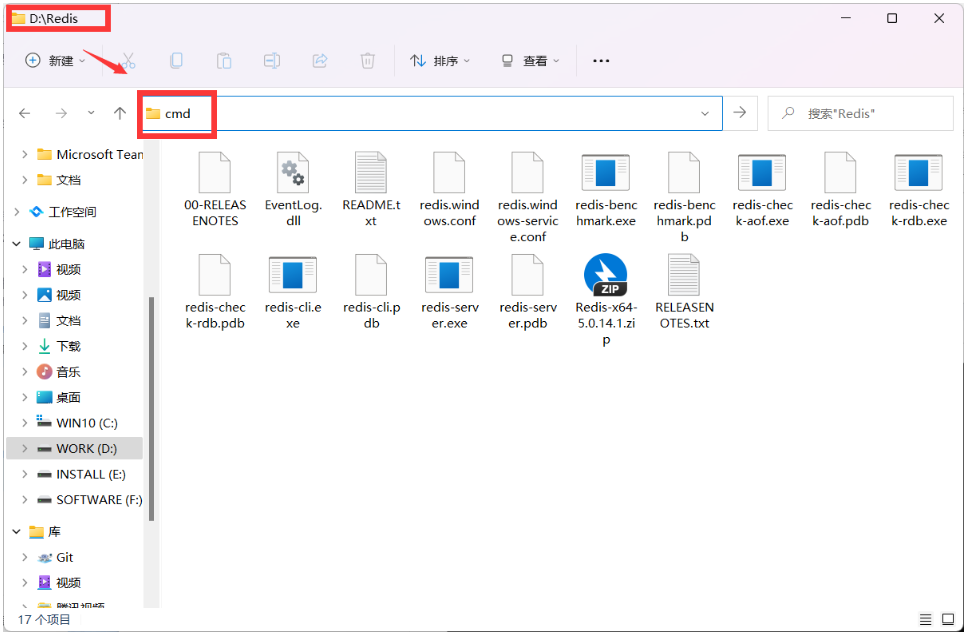
Task: Click the Up directory arrow button
Action: point(120,113)
